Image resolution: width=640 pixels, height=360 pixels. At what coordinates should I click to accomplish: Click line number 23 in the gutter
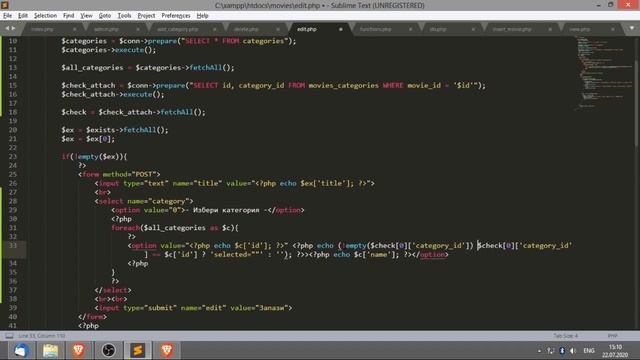pos(13,157)
